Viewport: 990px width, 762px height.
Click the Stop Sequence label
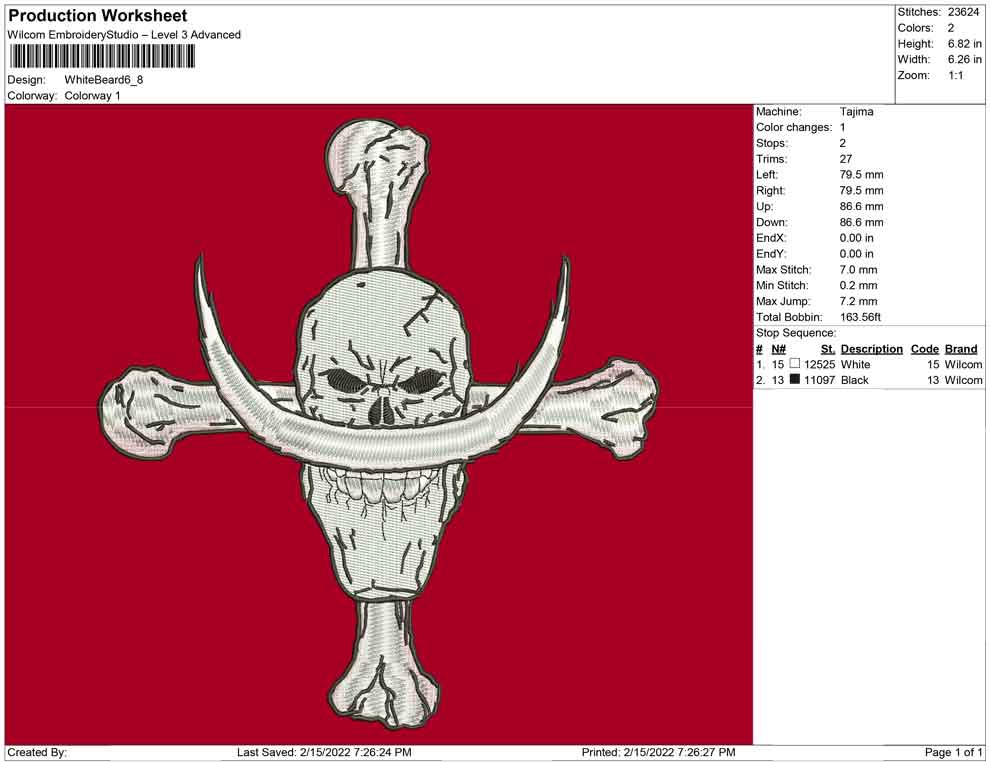796,333
